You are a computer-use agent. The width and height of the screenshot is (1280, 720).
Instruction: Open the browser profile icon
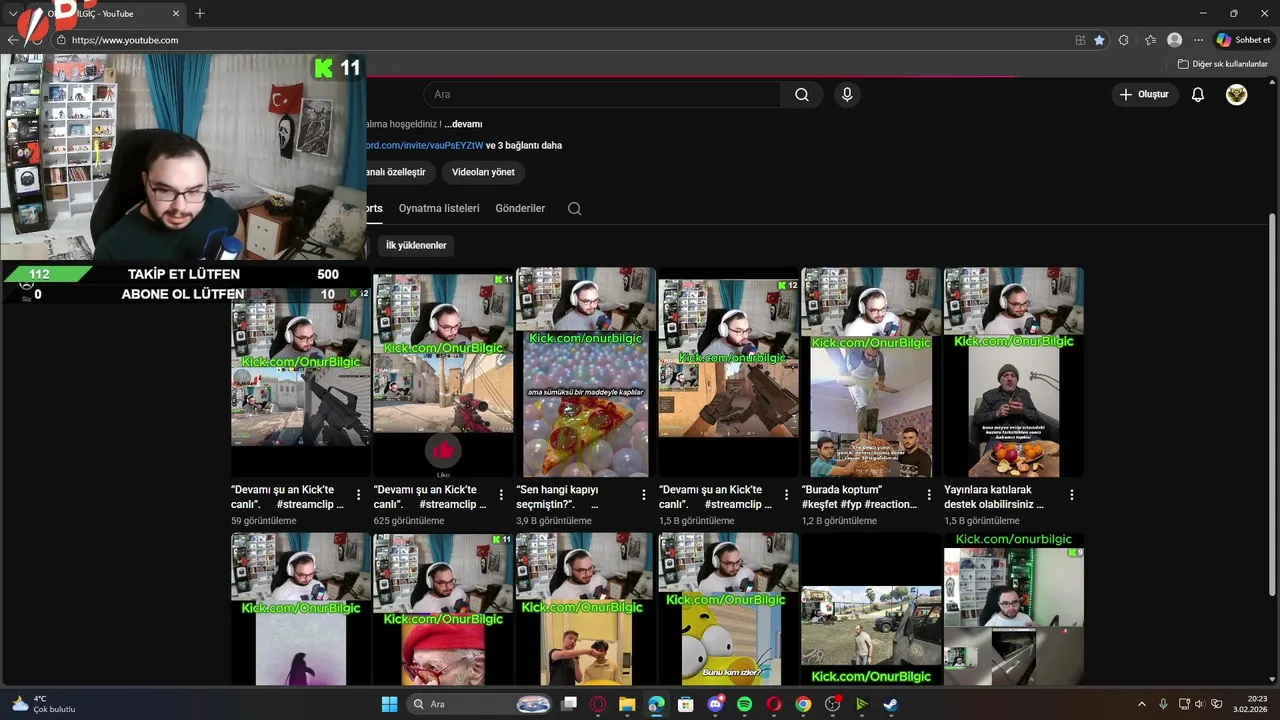(1175, 40)
